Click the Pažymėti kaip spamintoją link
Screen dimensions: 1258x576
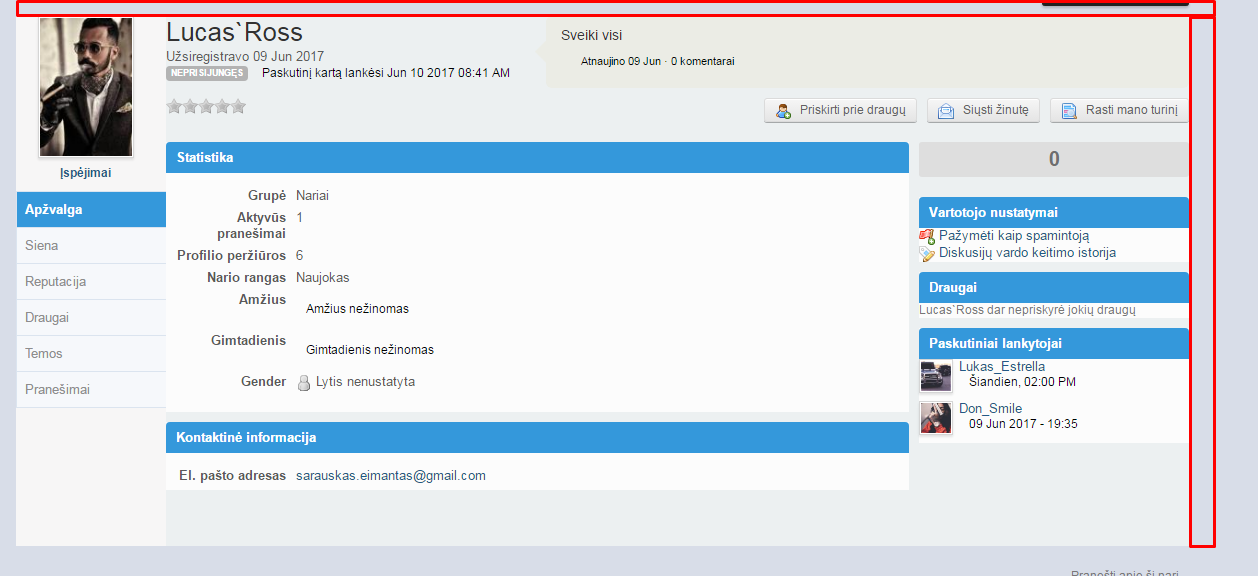click(1014, 236)
